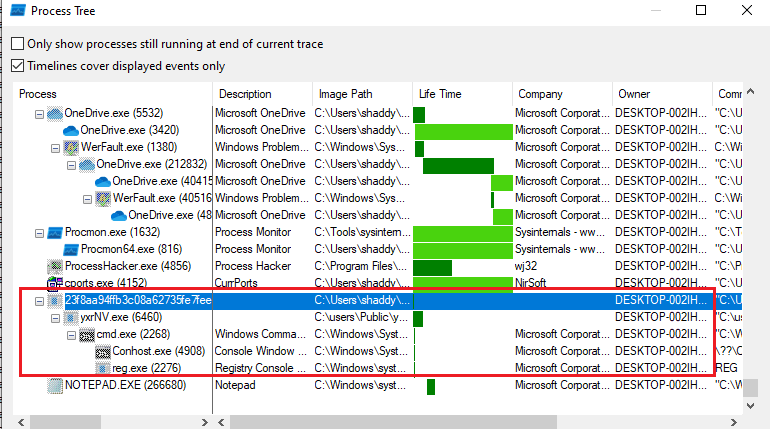Image resolution: width=770 pixels, height=429 pixels.
Task: Click the process pane scroll-right arrow
Action: (x=205, y=422)
